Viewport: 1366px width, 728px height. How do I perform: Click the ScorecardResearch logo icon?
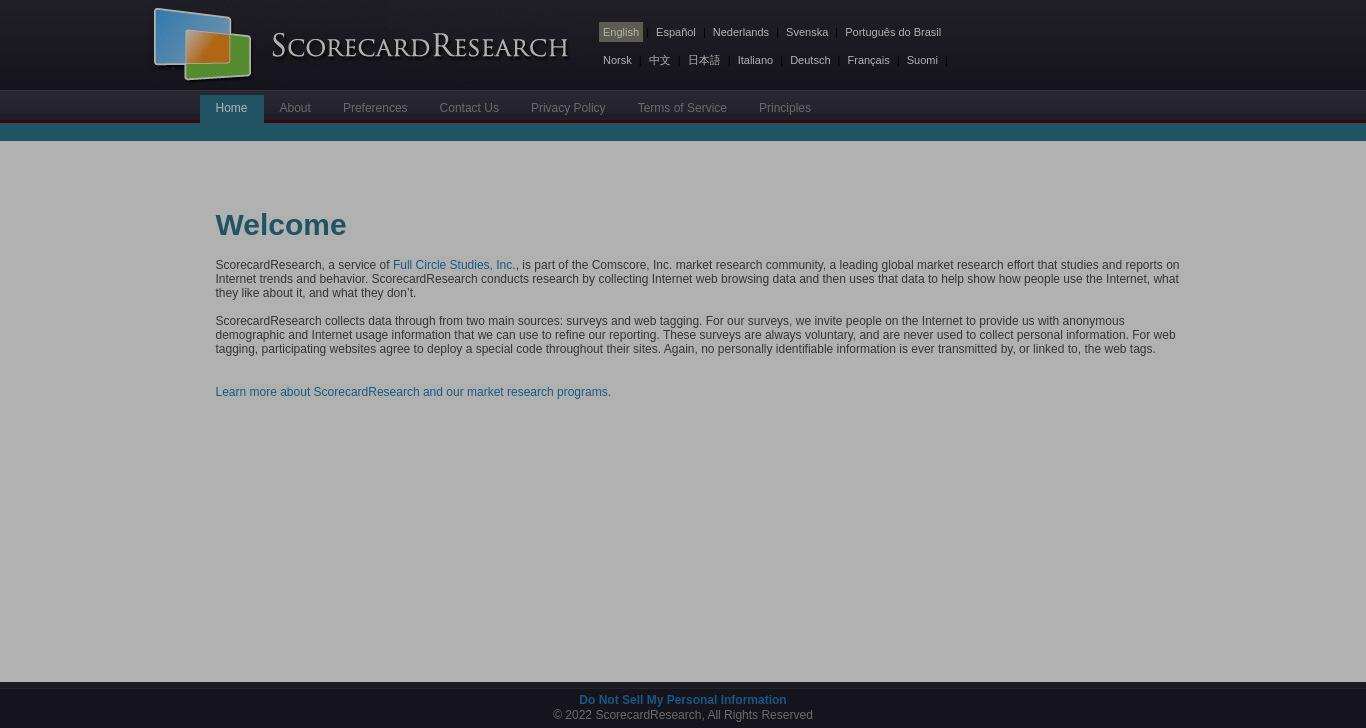(x=202, y=44)
